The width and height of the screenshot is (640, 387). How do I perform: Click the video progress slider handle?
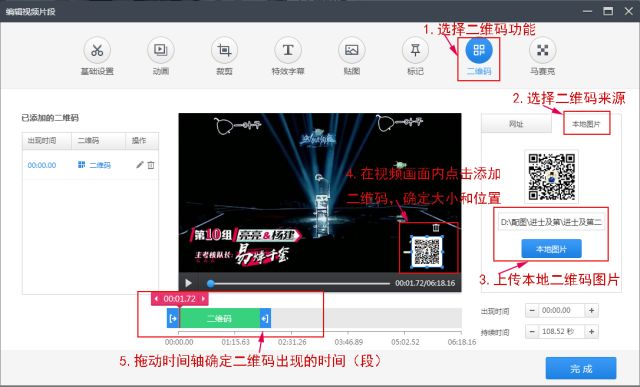[x=211, y=283]
